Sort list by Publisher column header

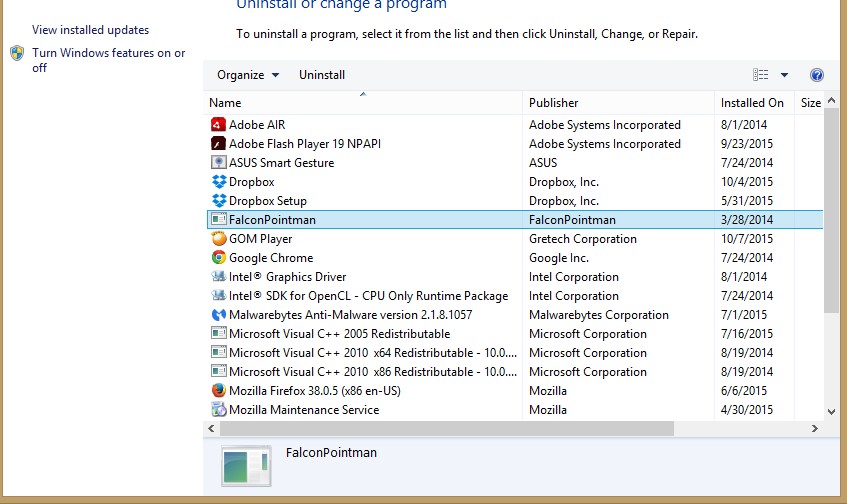(x=554, y=103)
